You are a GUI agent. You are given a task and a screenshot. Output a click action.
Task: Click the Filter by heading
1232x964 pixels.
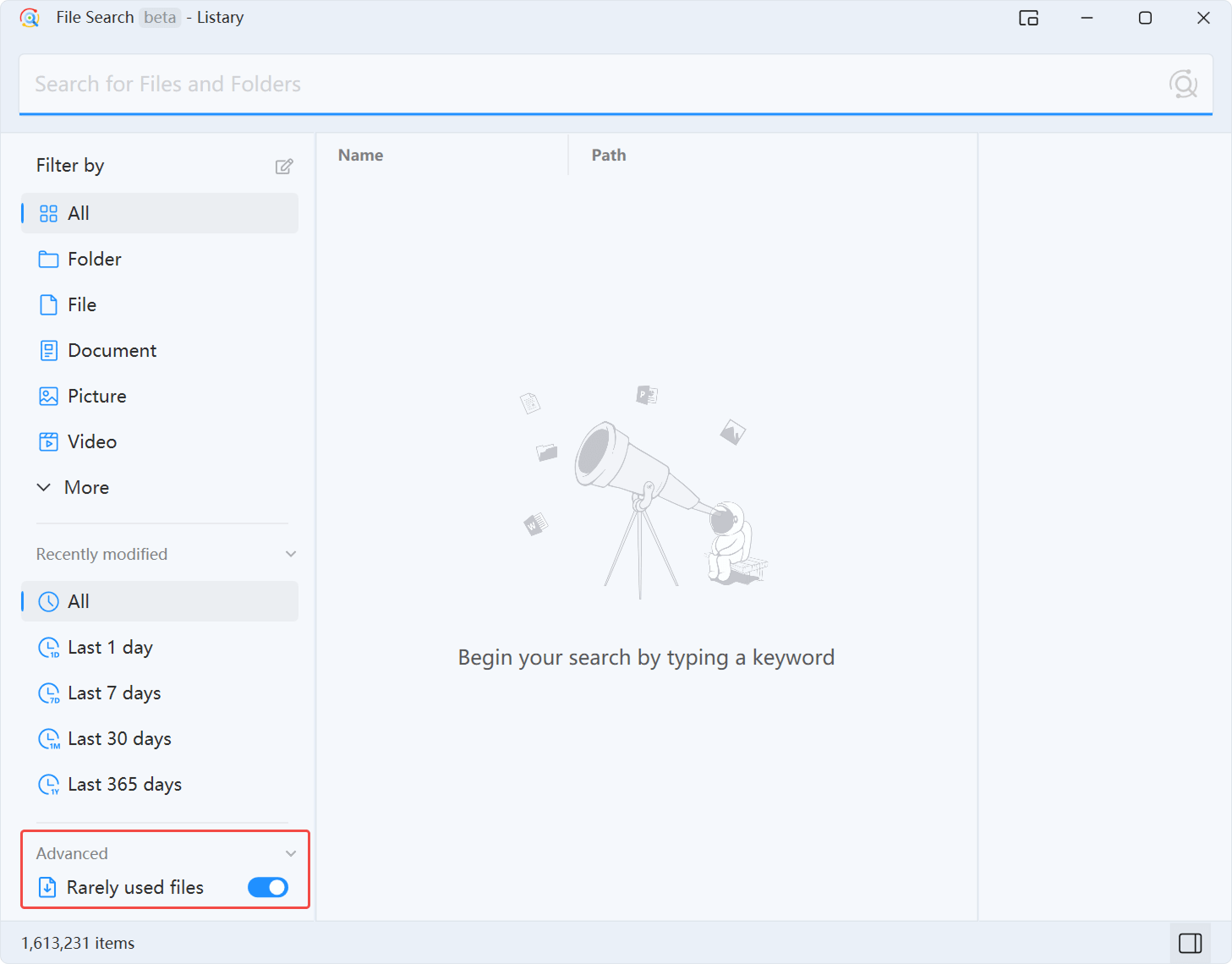tap(70, 166)
